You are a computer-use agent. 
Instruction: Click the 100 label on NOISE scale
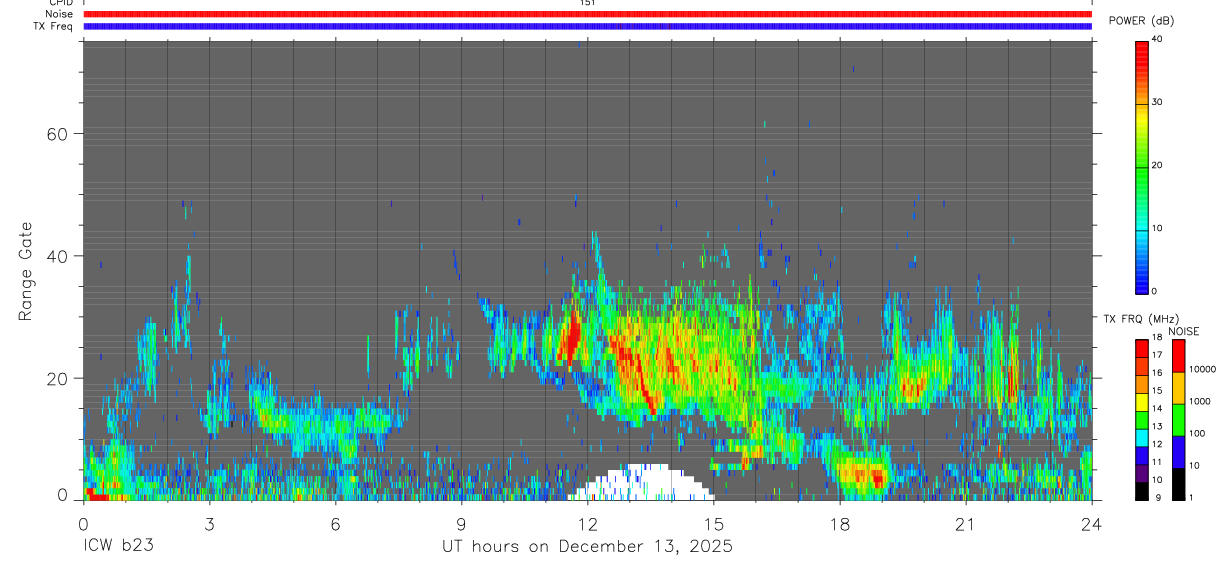point(1197,433)
